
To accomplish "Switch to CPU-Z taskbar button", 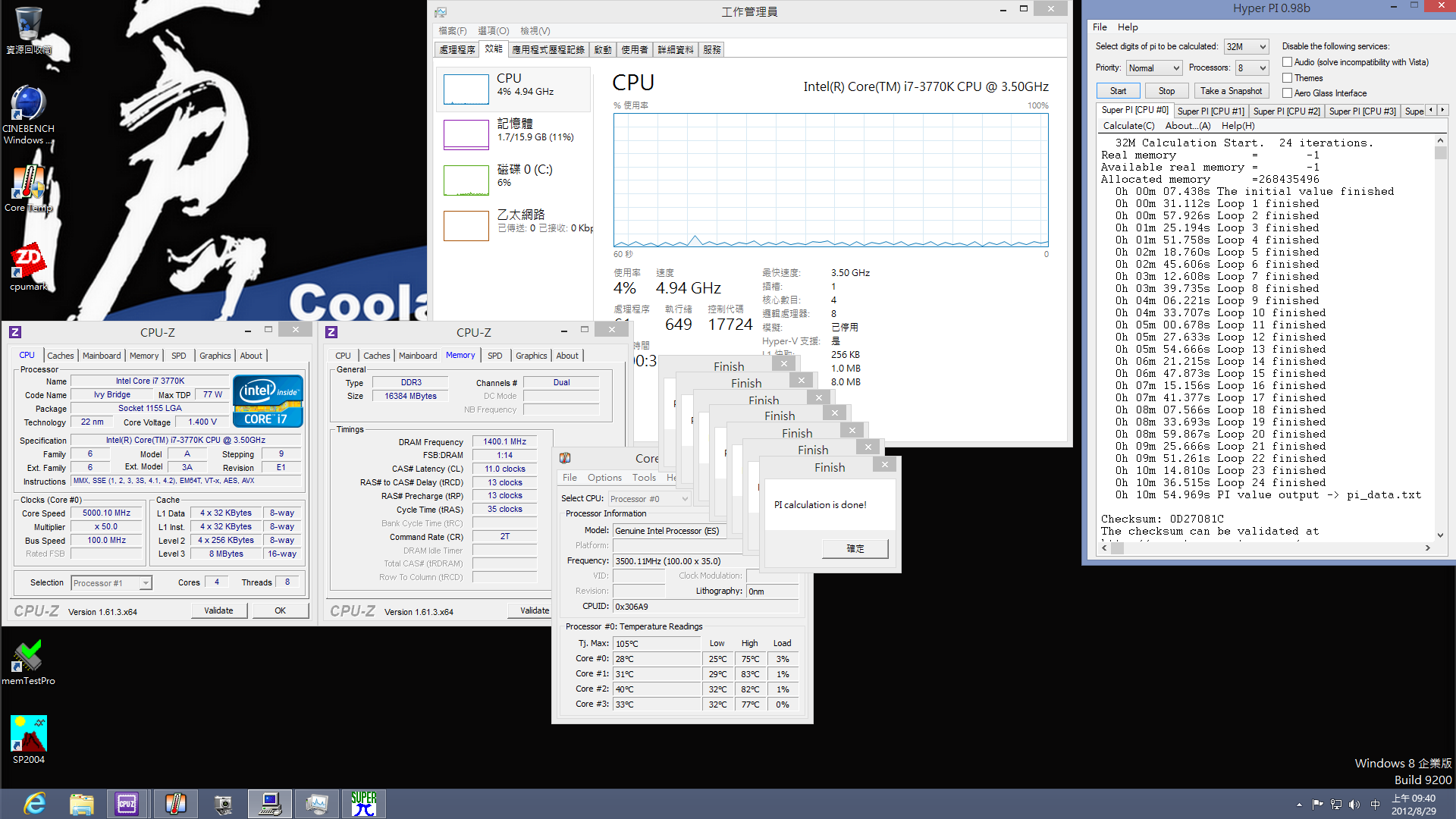I will 127,804.
